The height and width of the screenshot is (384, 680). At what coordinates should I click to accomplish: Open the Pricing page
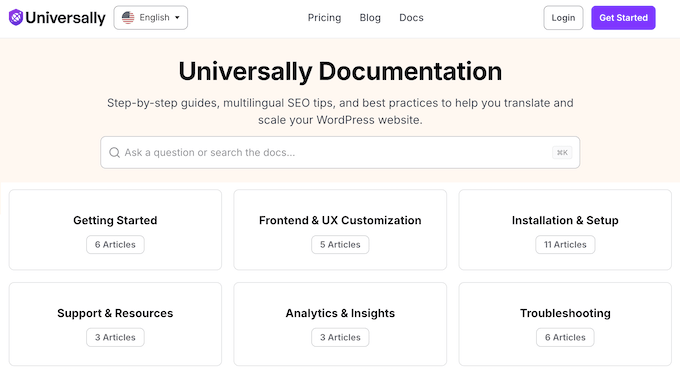tap(324, 18)
